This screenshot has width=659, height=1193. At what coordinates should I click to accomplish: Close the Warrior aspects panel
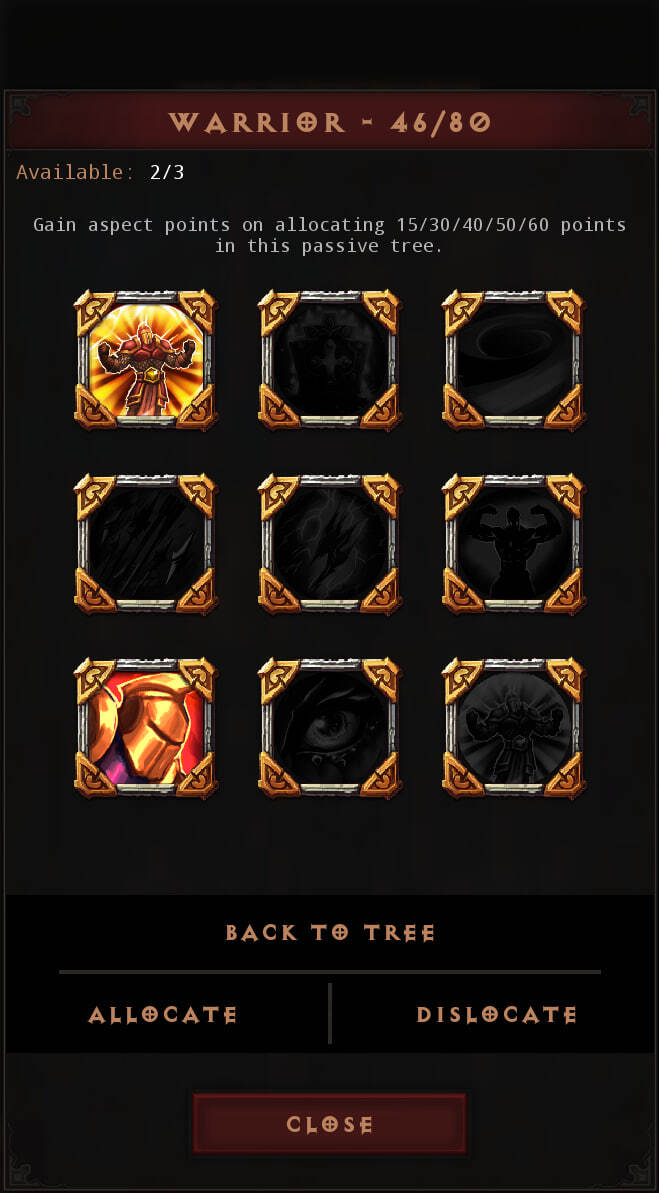click(x=330, y=1125)
